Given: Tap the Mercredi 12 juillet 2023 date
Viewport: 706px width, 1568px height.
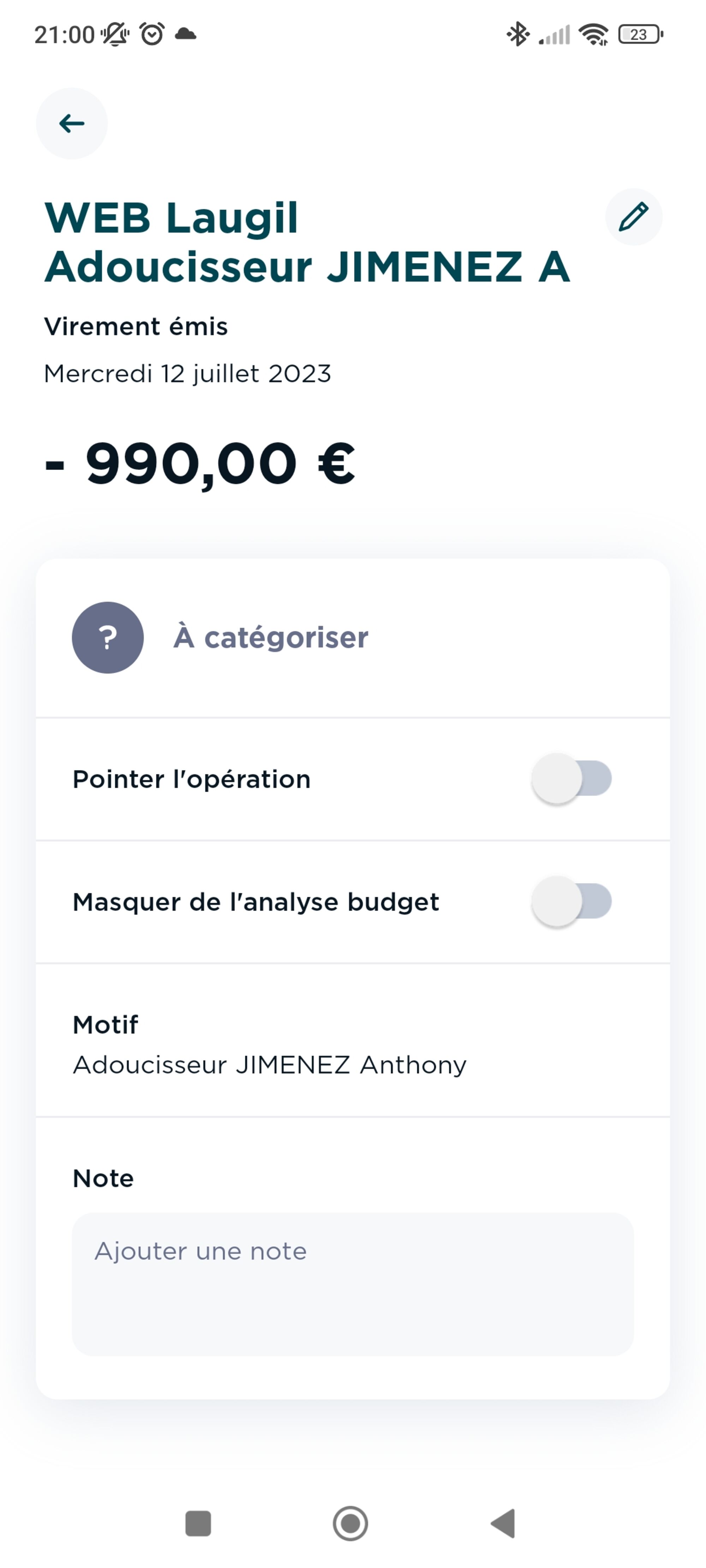Looking at the screenshot, I should click(x=187, y=373).
